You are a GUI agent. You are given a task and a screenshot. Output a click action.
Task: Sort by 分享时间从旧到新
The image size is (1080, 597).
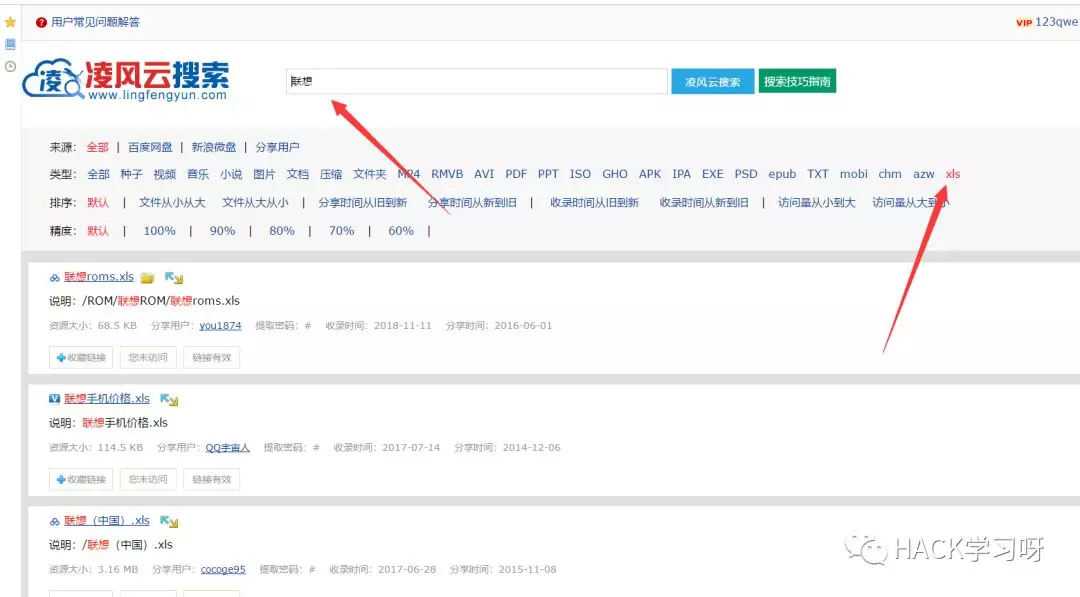point(363,202)
